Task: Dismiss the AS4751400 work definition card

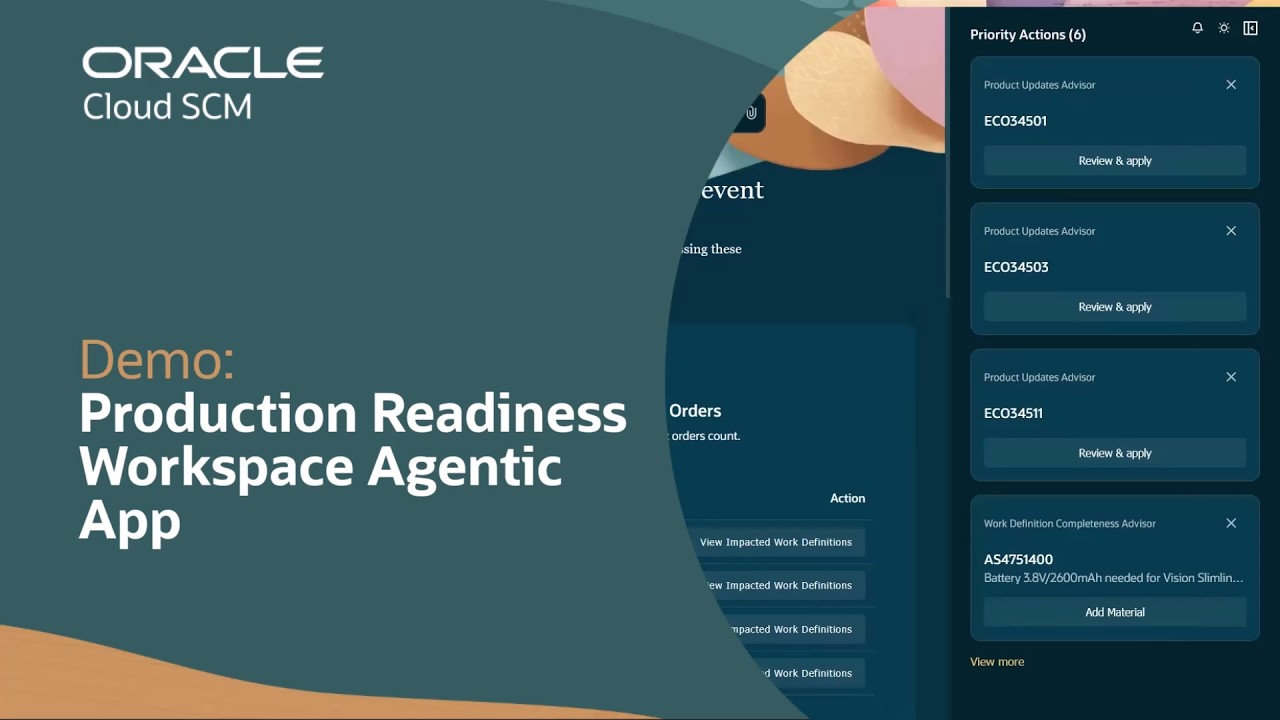Action: click(x=1231, y=523)
